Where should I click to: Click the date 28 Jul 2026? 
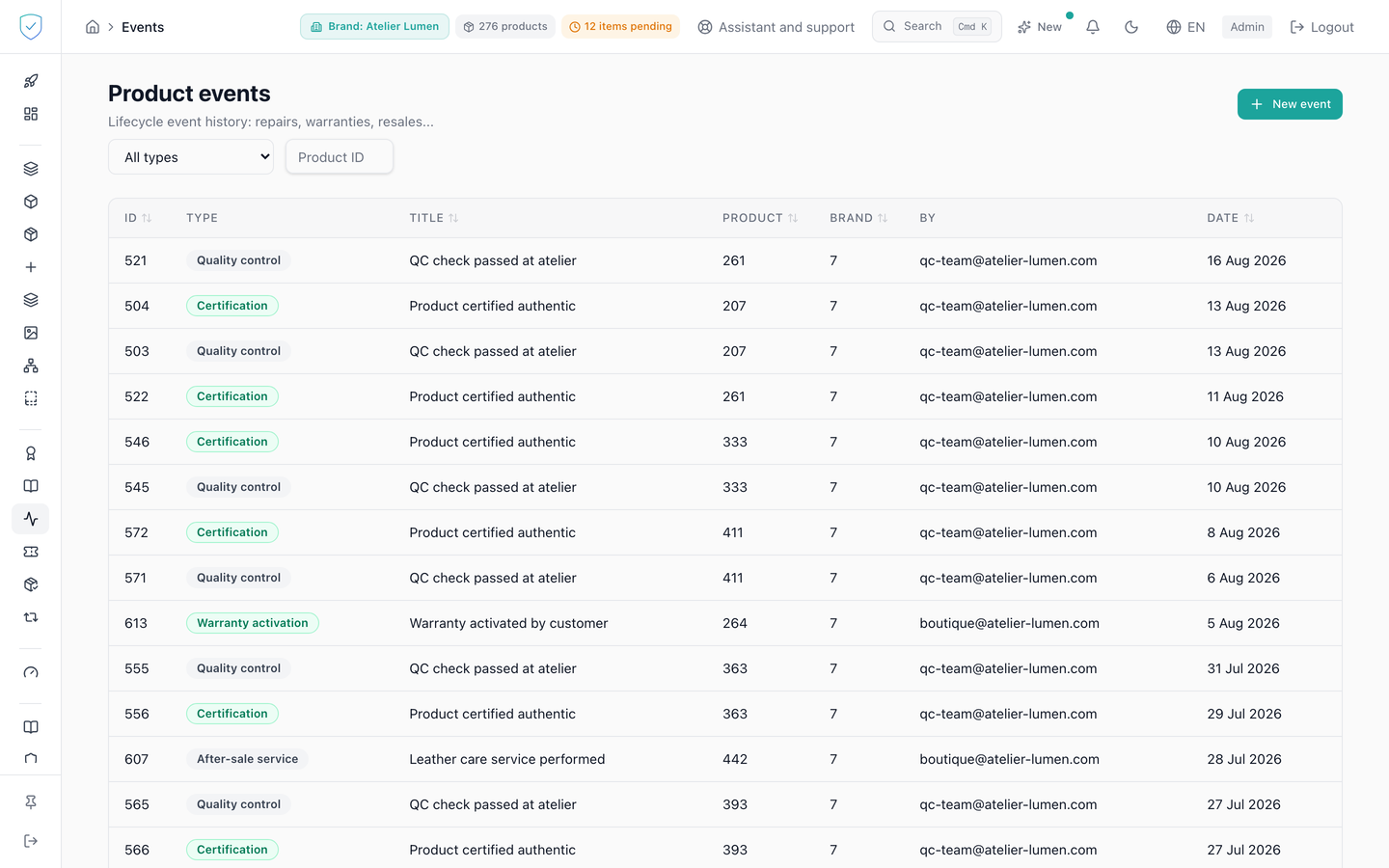pyautogui.click(x=1244, y=759)
